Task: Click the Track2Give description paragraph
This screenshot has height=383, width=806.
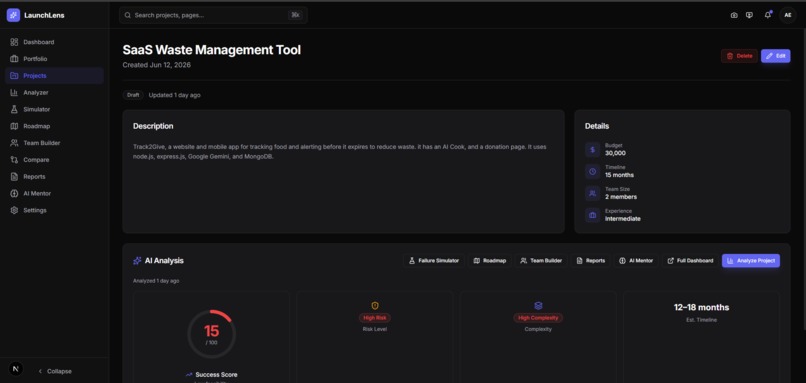Action: (340, 152)
